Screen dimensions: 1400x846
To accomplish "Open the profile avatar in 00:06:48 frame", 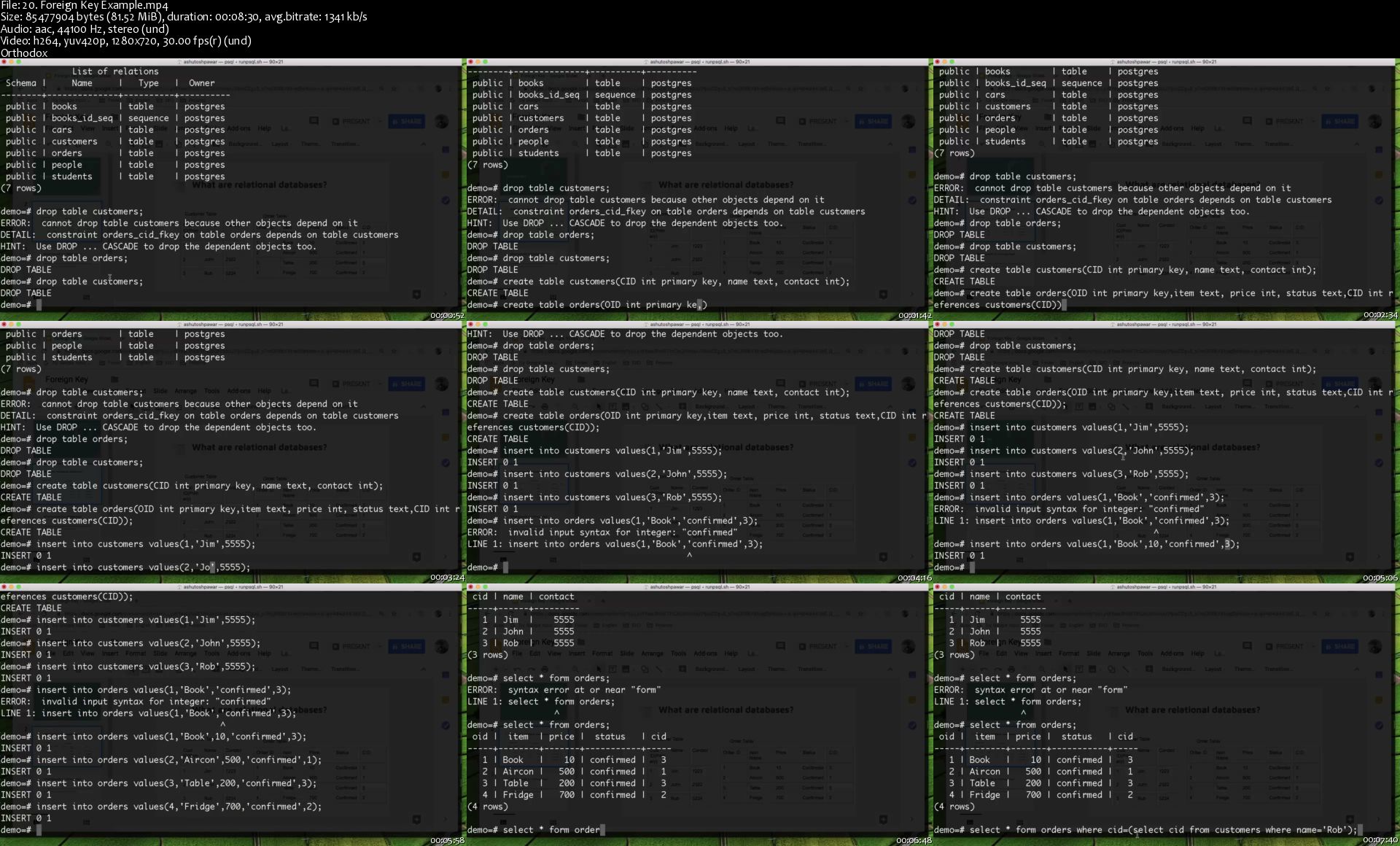I will pos(908,646).
